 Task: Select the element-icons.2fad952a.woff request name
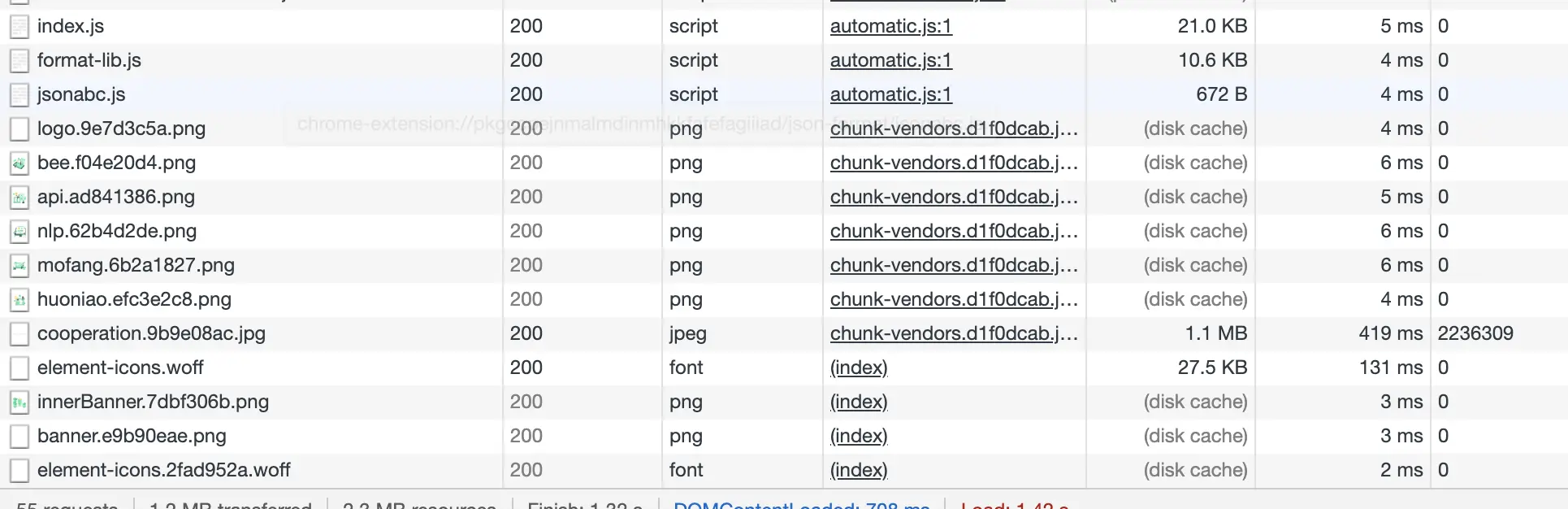click(163, 470)
